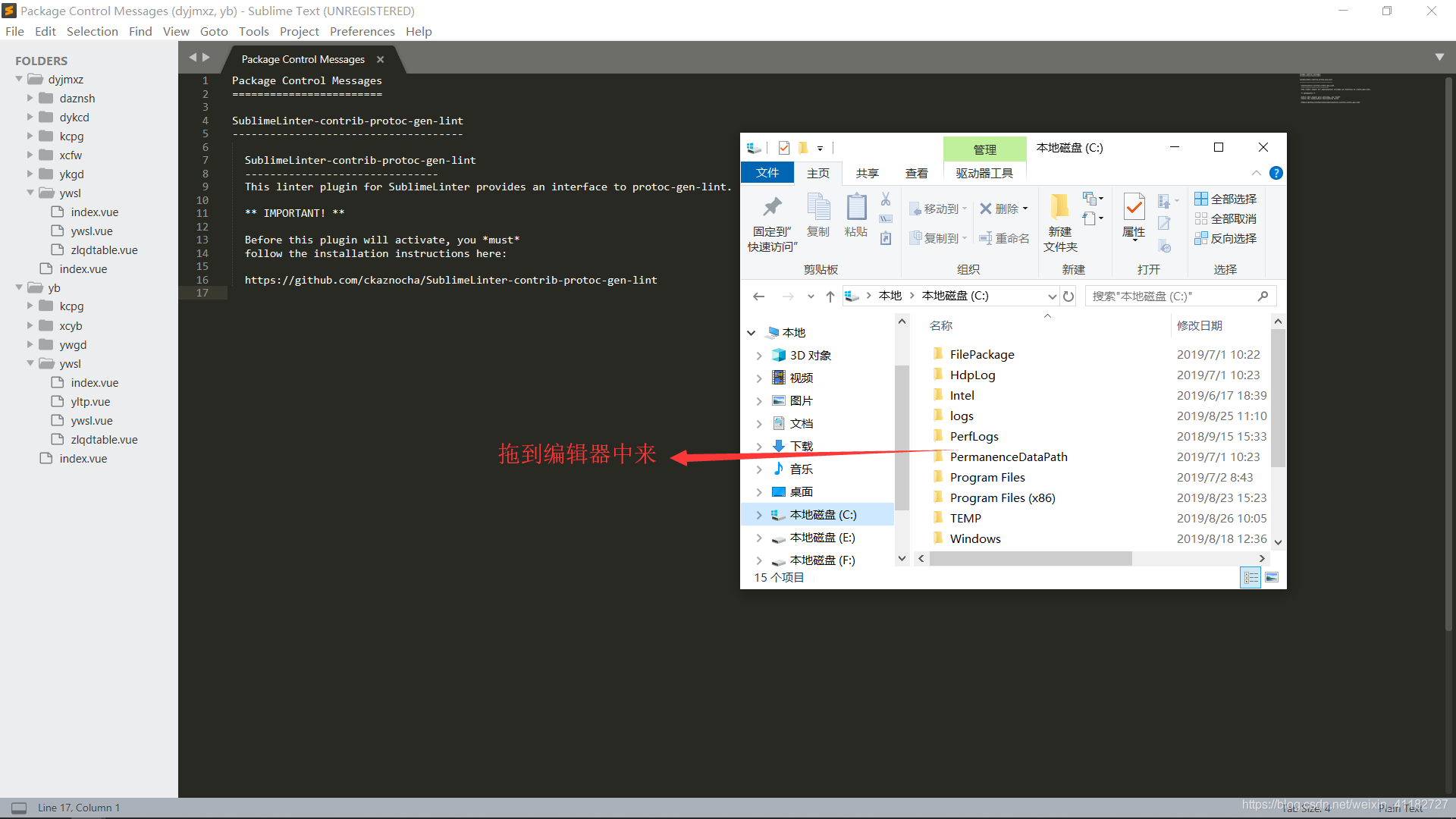The width and height of the screenshot is (1456, 819).
Task: Click Sublime previous tab arrow
Action: 193,58
